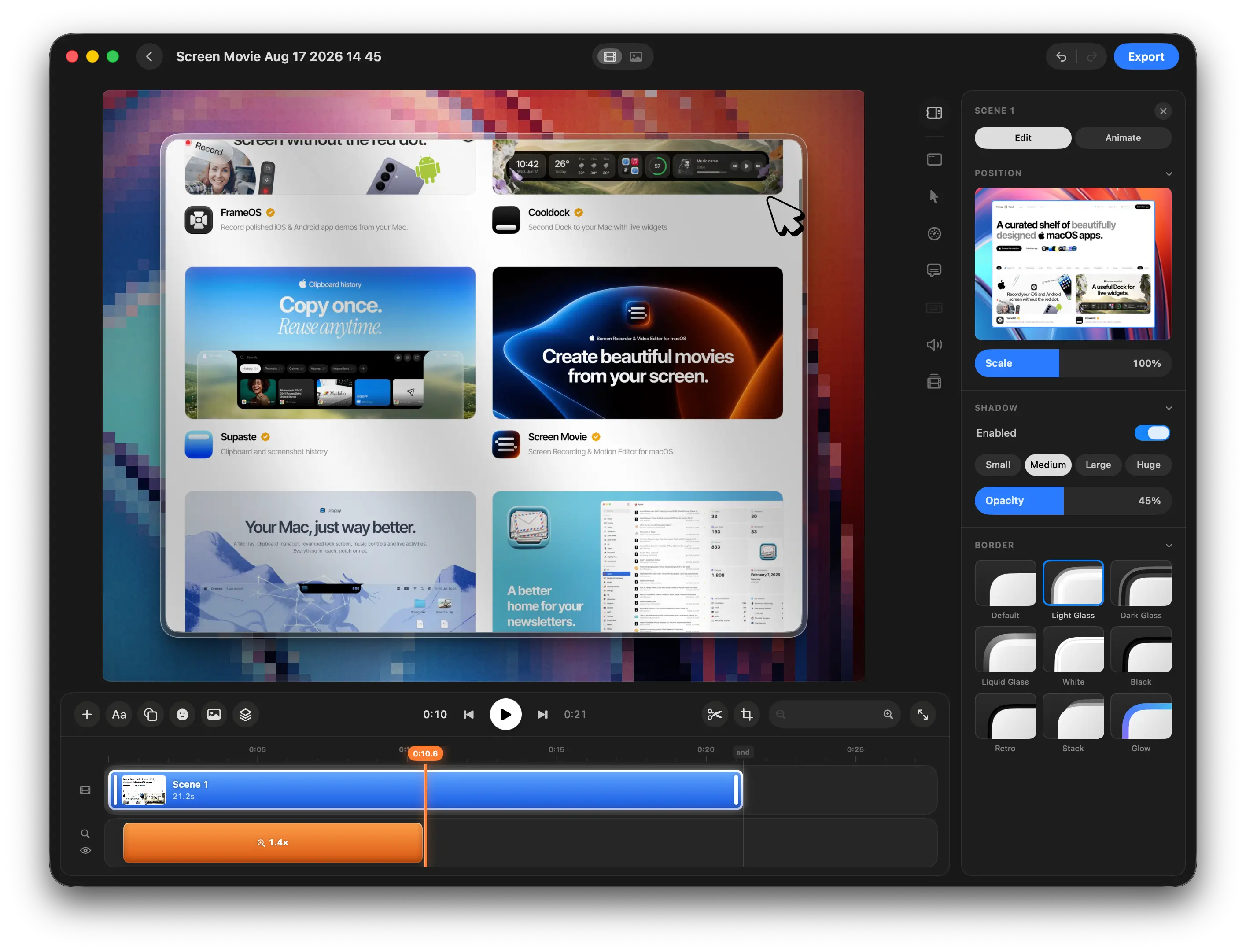
Task: Insert an image overlay
Action: (x=214, y=715)
